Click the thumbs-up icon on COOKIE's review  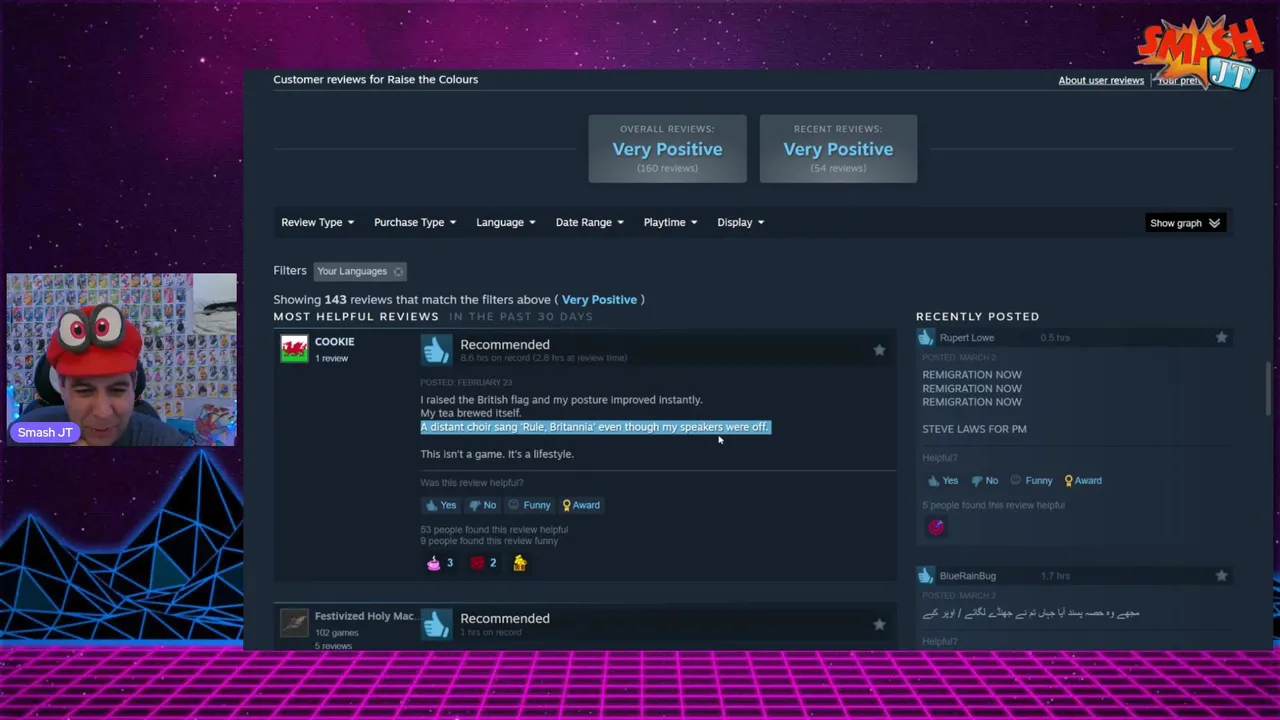pyautogui.click(x=436, y=350)
